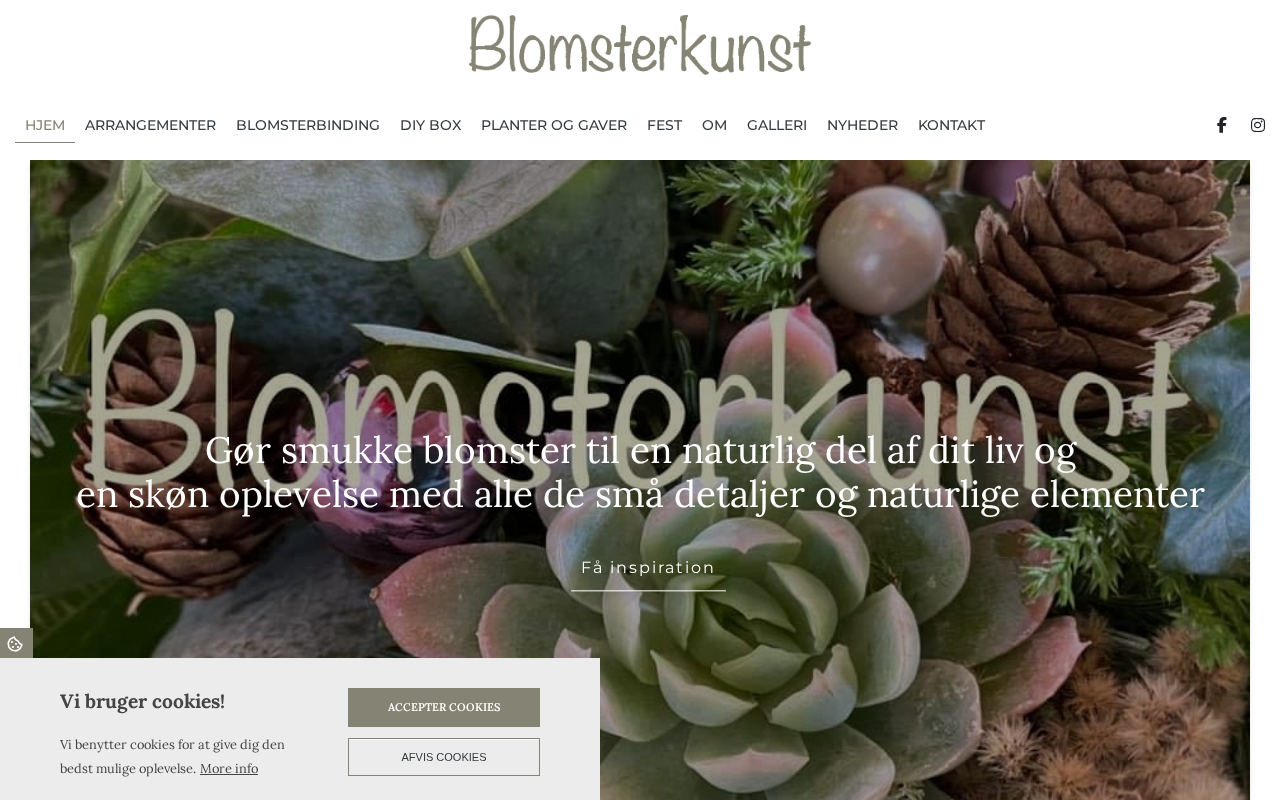Select BLOMSTERBINDING in the navigation
The image size is (1280, 800).
pos(308,125)
